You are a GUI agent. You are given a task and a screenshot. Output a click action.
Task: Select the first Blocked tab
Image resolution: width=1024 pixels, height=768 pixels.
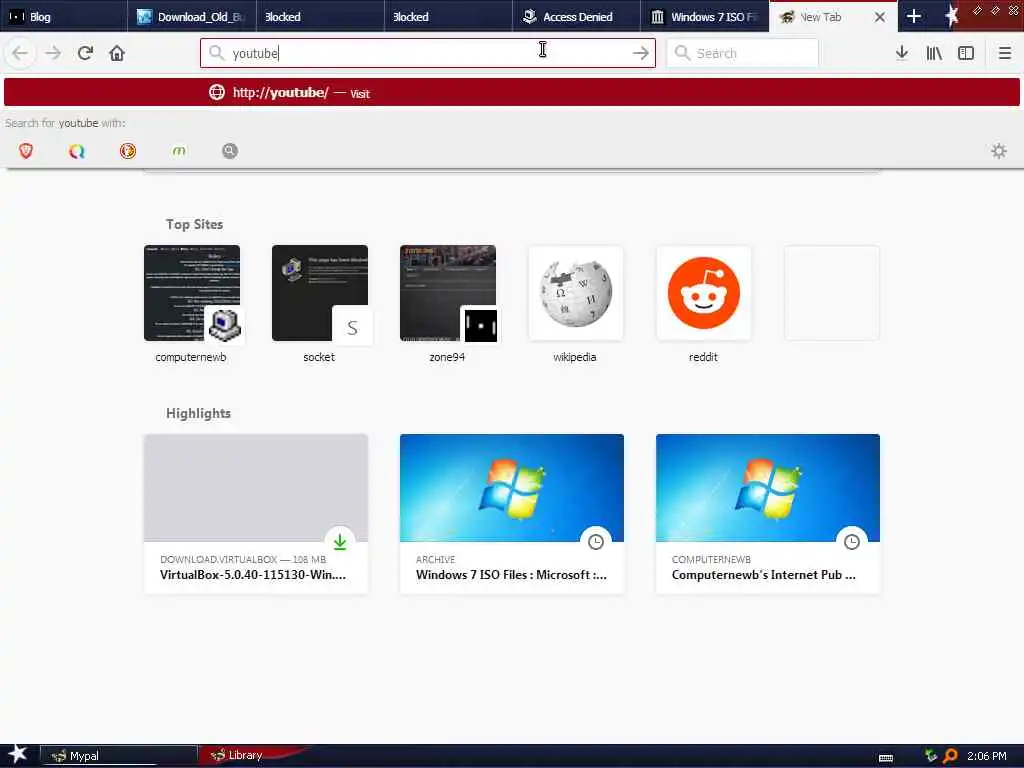point(320,16)
